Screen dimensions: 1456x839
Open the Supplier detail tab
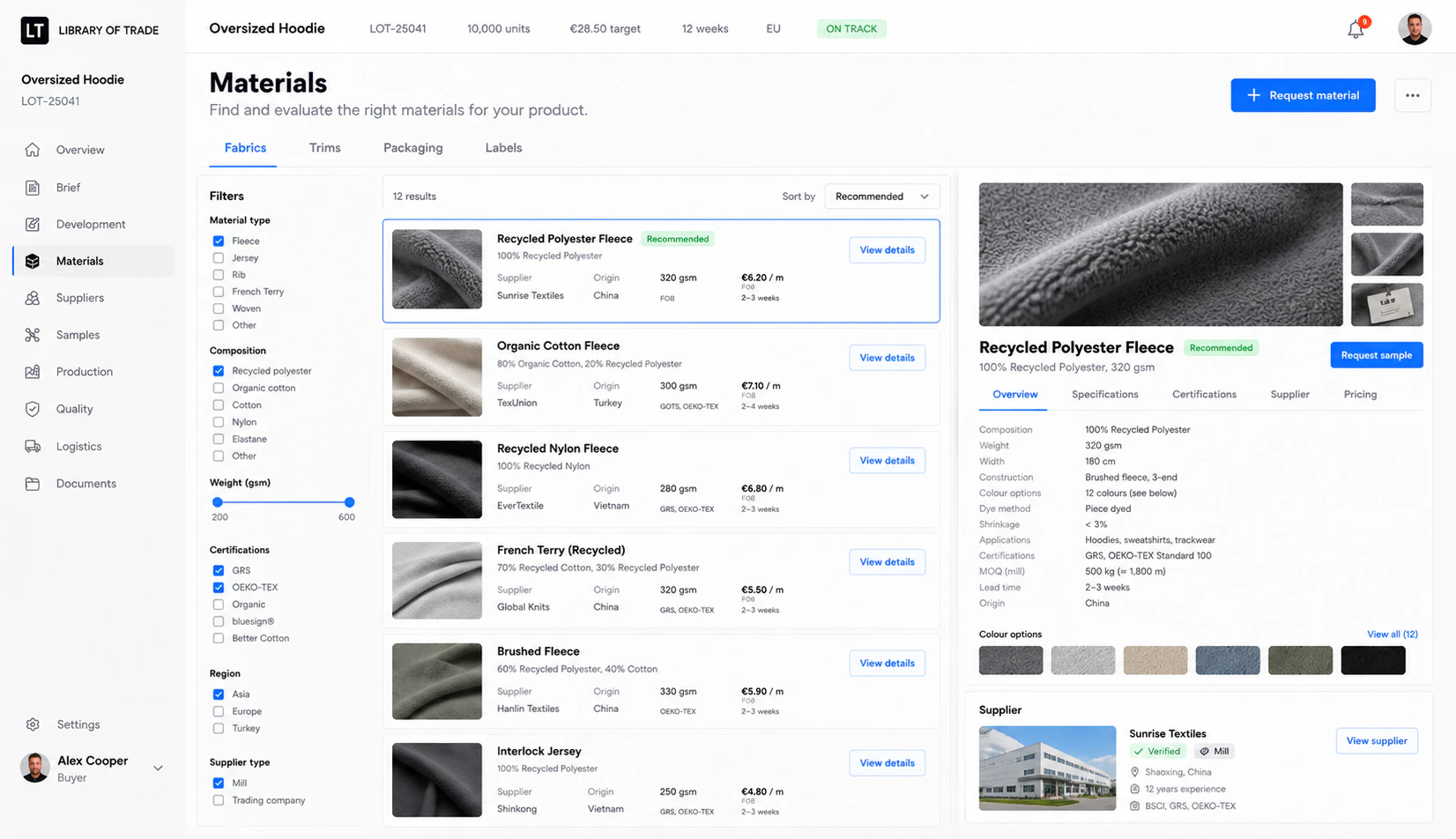click(x=1289, y=395)
